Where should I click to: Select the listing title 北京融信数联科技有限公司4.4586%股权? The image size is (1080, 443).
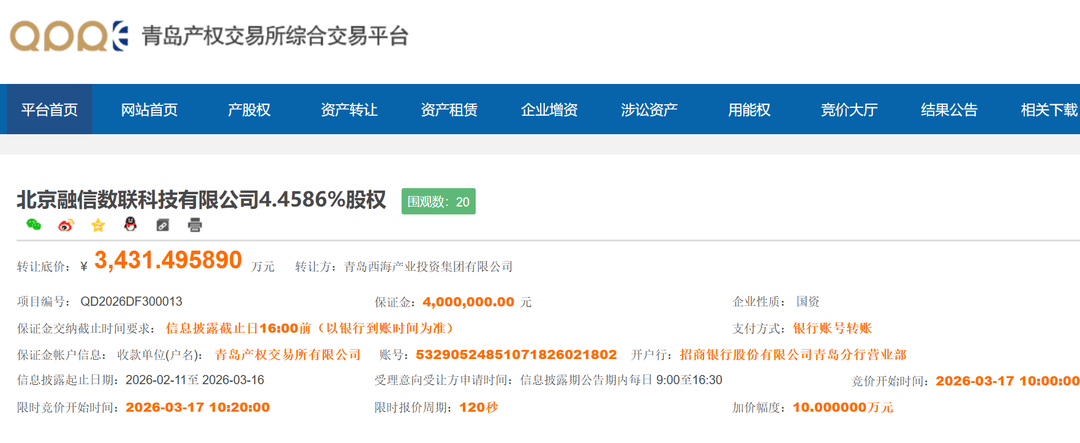[201, 200]
